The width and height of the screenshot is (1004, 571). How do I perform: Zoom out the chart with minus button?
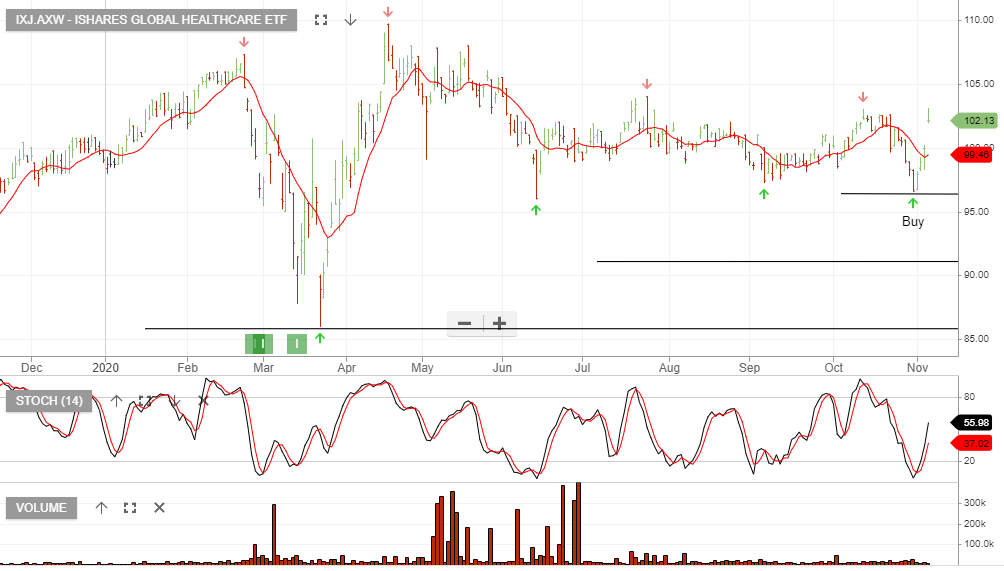[465, 323]
